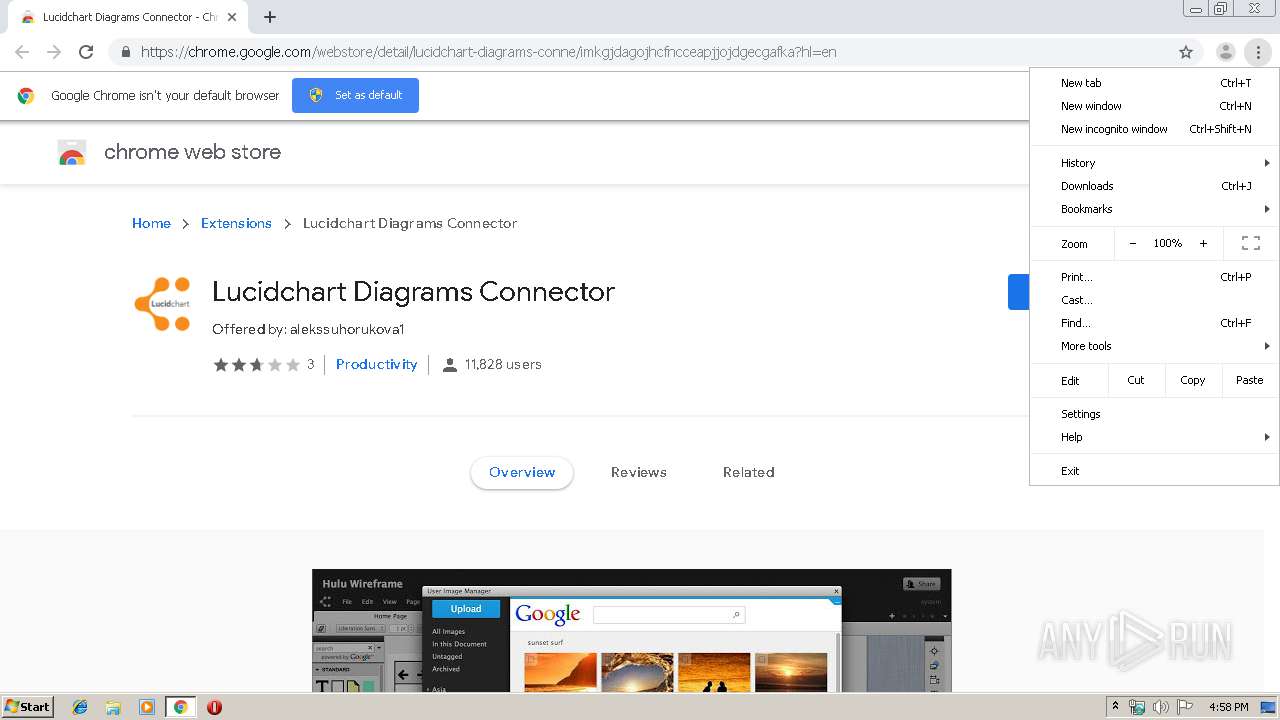This screenshot has height=720, width=1280.
Task: Expand the Bookmarks submenu
Action: [x=1155, y=209]
